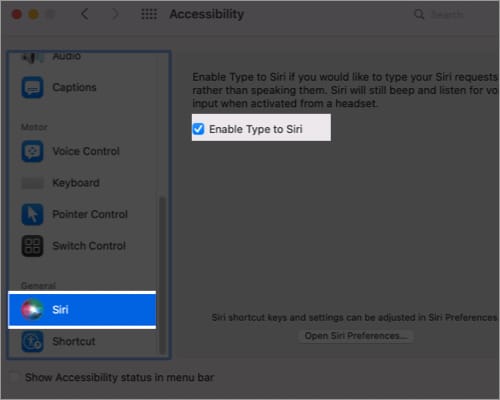The height and width of the screenshot is (400, 500).
Task: Select the Switch Control grid icon
Action: (32, 246)
